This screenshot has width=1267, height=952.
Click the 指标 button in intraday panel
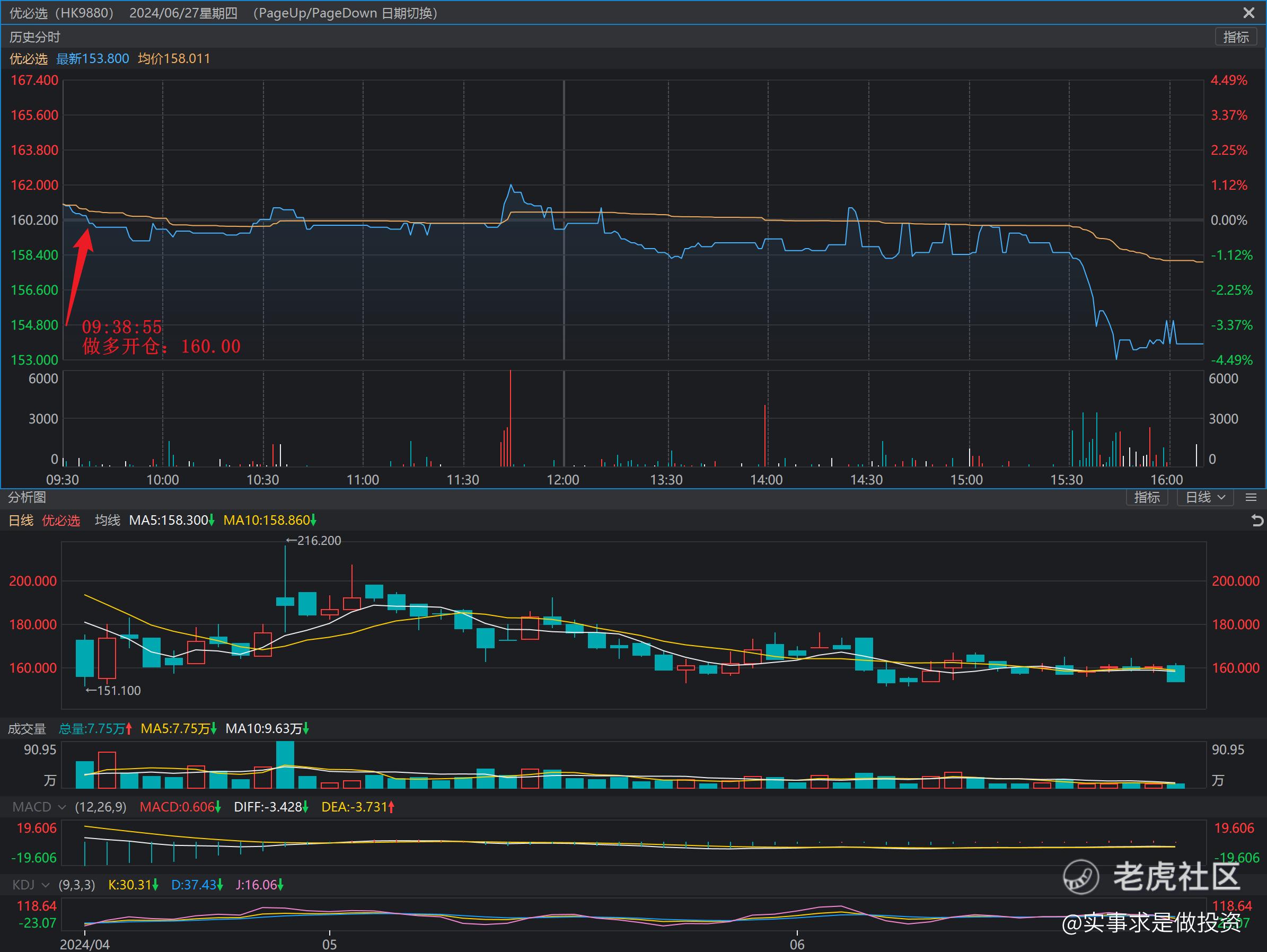pos(1236,37)
